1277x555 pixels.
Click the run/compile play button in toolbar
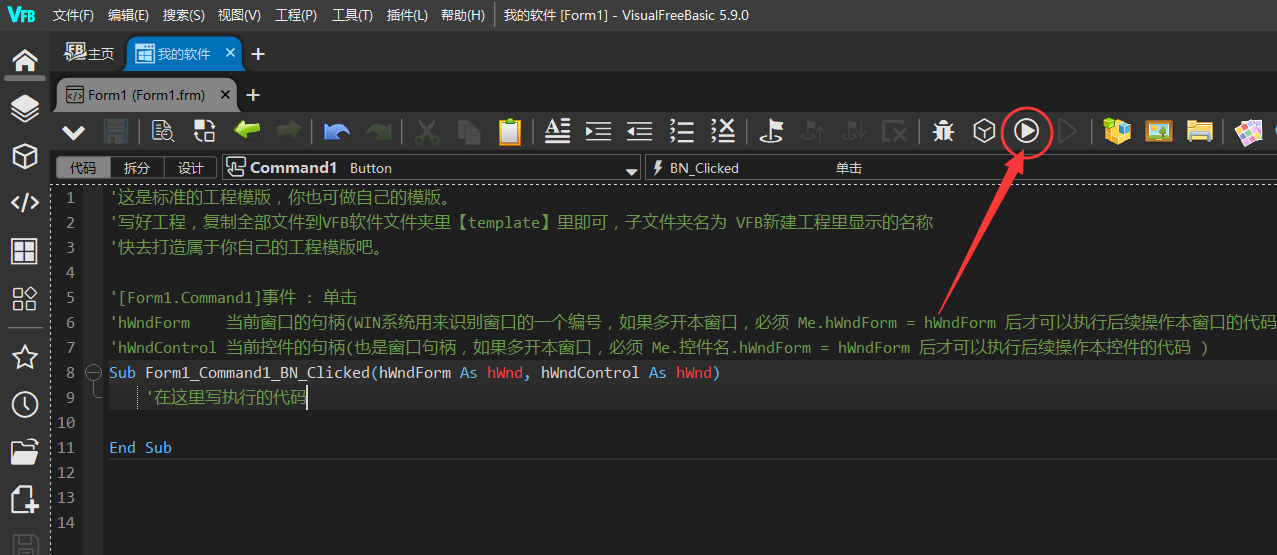click(x=1026, y=131)
